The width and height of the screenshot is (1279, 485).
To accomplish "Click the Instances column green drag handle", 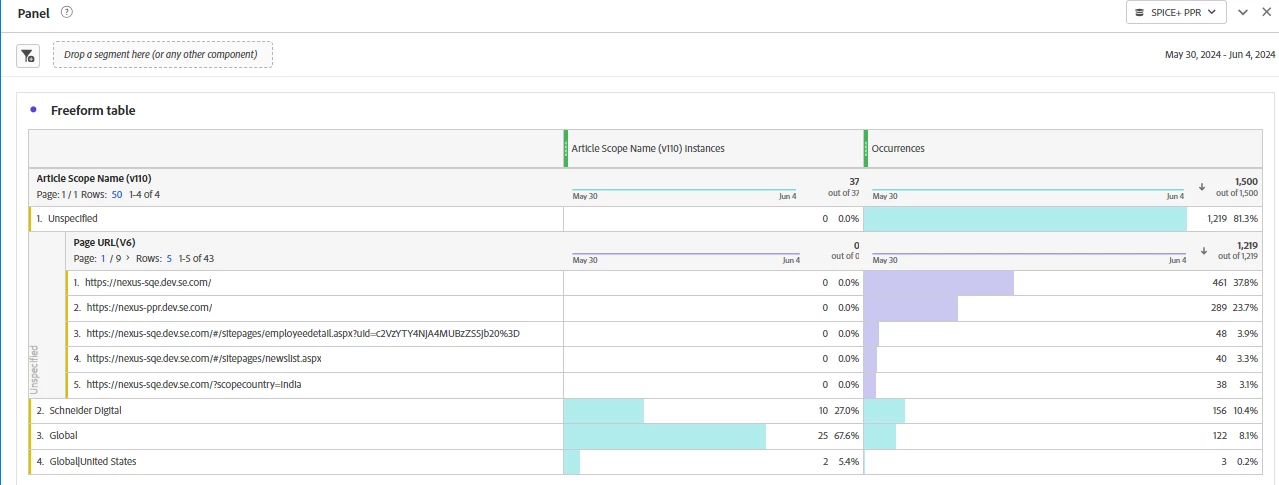I will click(566, 148).
